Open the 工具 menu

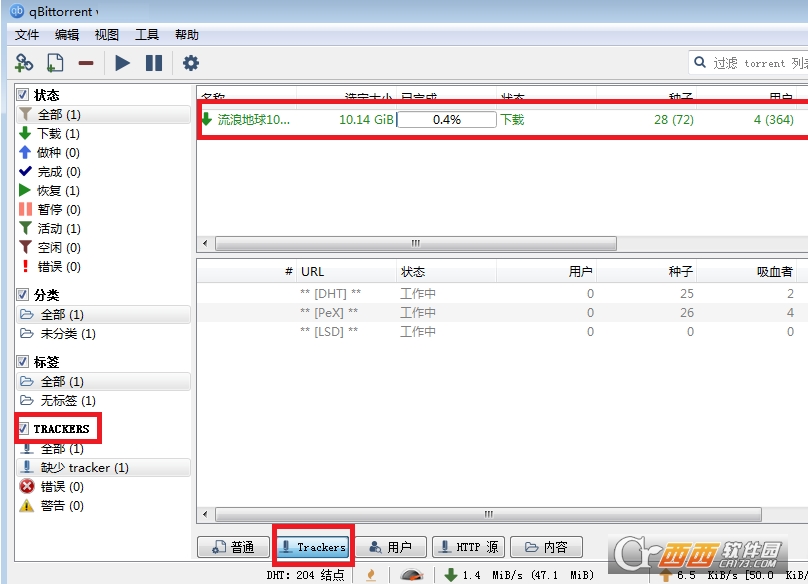(147, 35)
